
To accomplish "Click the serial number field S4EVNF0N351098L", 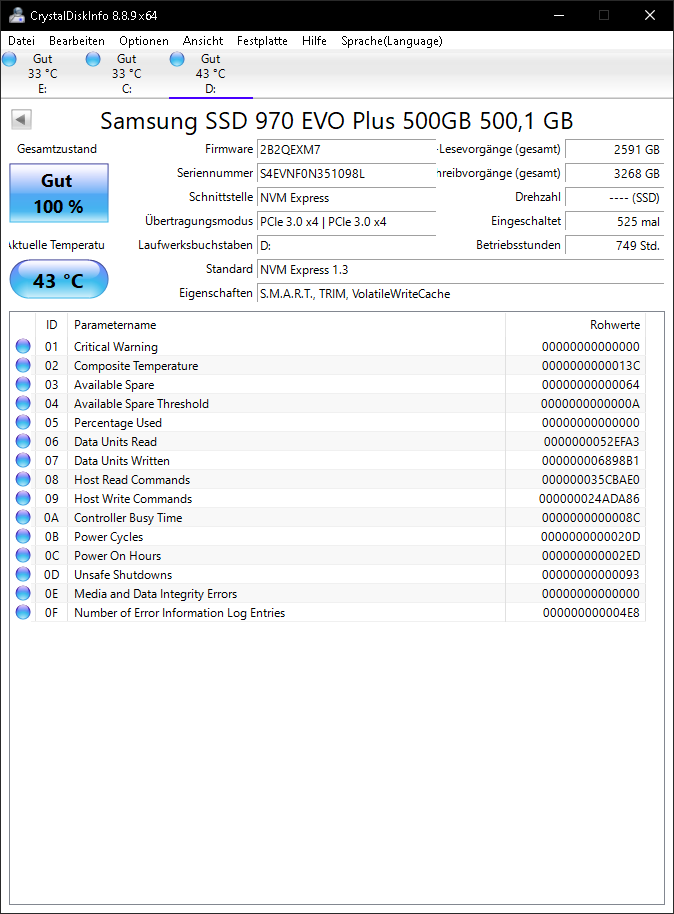I will coord(346,174).
